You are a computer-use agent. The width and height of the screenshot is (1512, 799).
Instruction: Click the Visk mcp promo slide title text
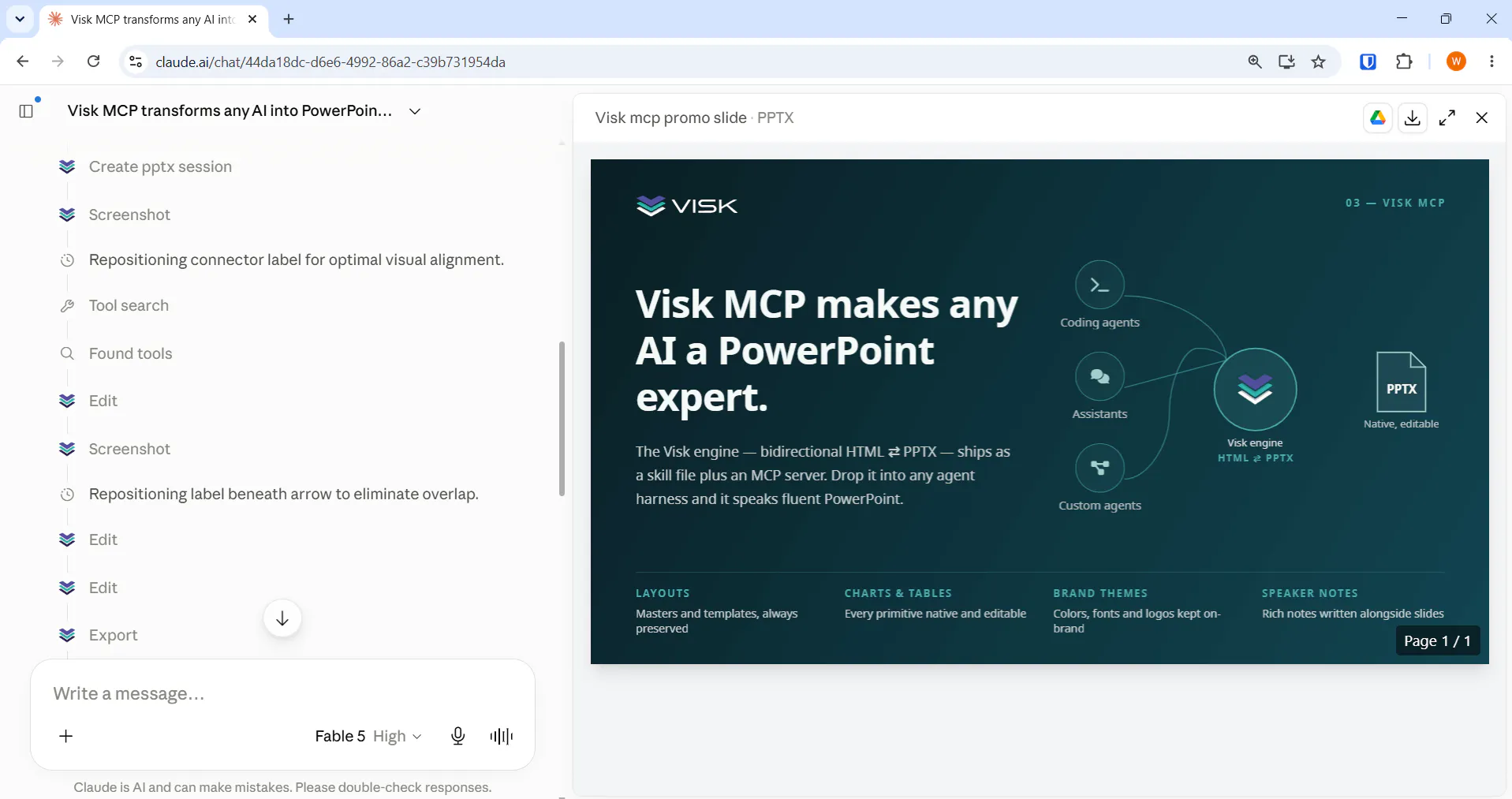pyautogui.click(x=670, y=118)
